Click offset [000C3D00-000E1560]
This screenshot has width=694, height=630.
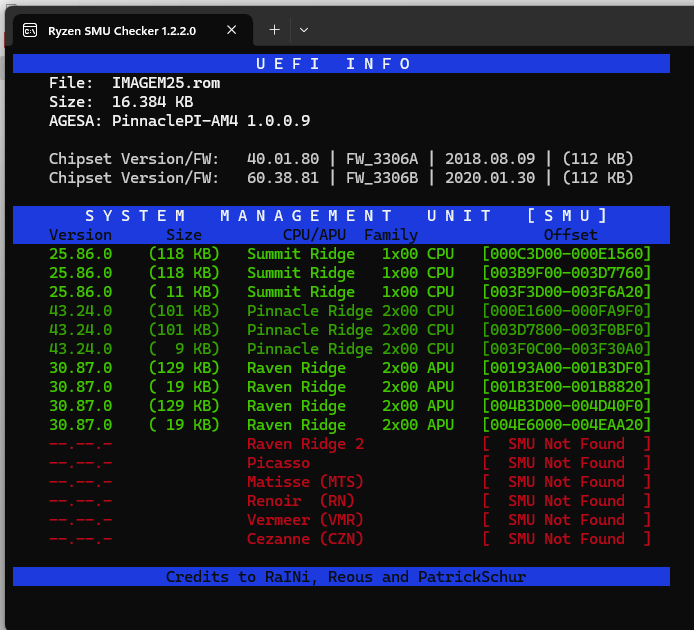tap(567, 254)
